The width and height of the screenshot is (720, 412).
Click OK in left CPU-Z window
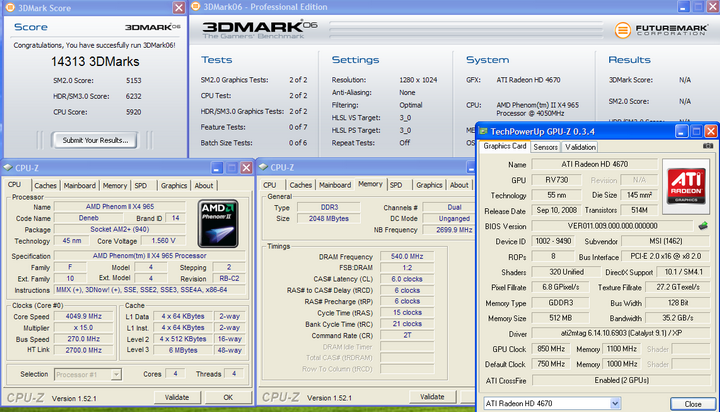click(228, 397)
